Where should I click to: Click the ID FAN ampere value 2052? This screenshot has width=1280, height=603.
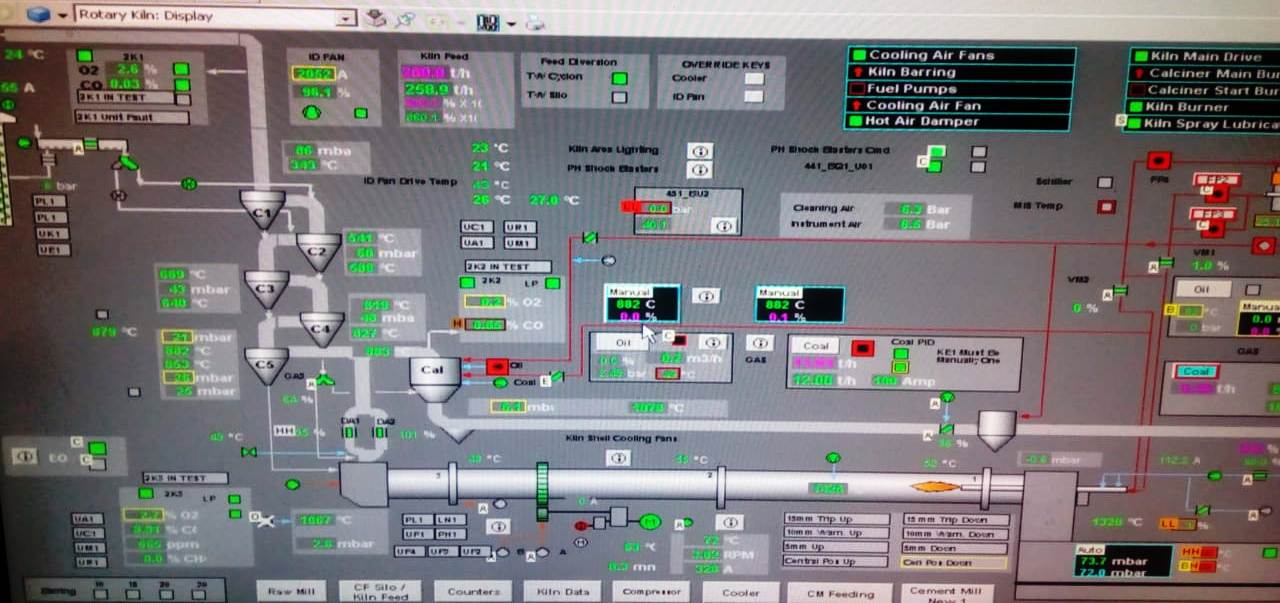pyautogui.click(x=313, y=73)
